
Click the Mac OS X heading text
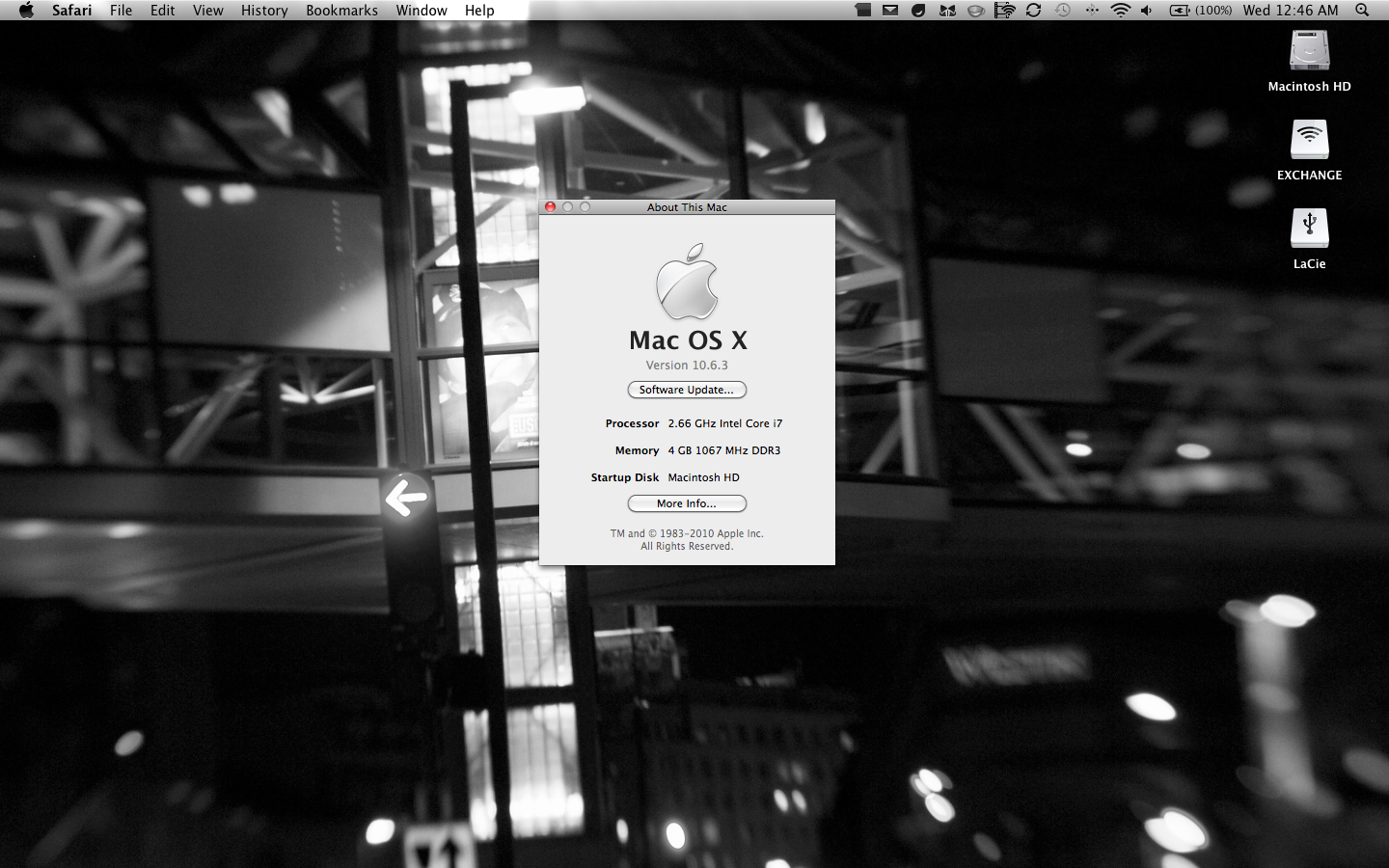tap(688, 339)
